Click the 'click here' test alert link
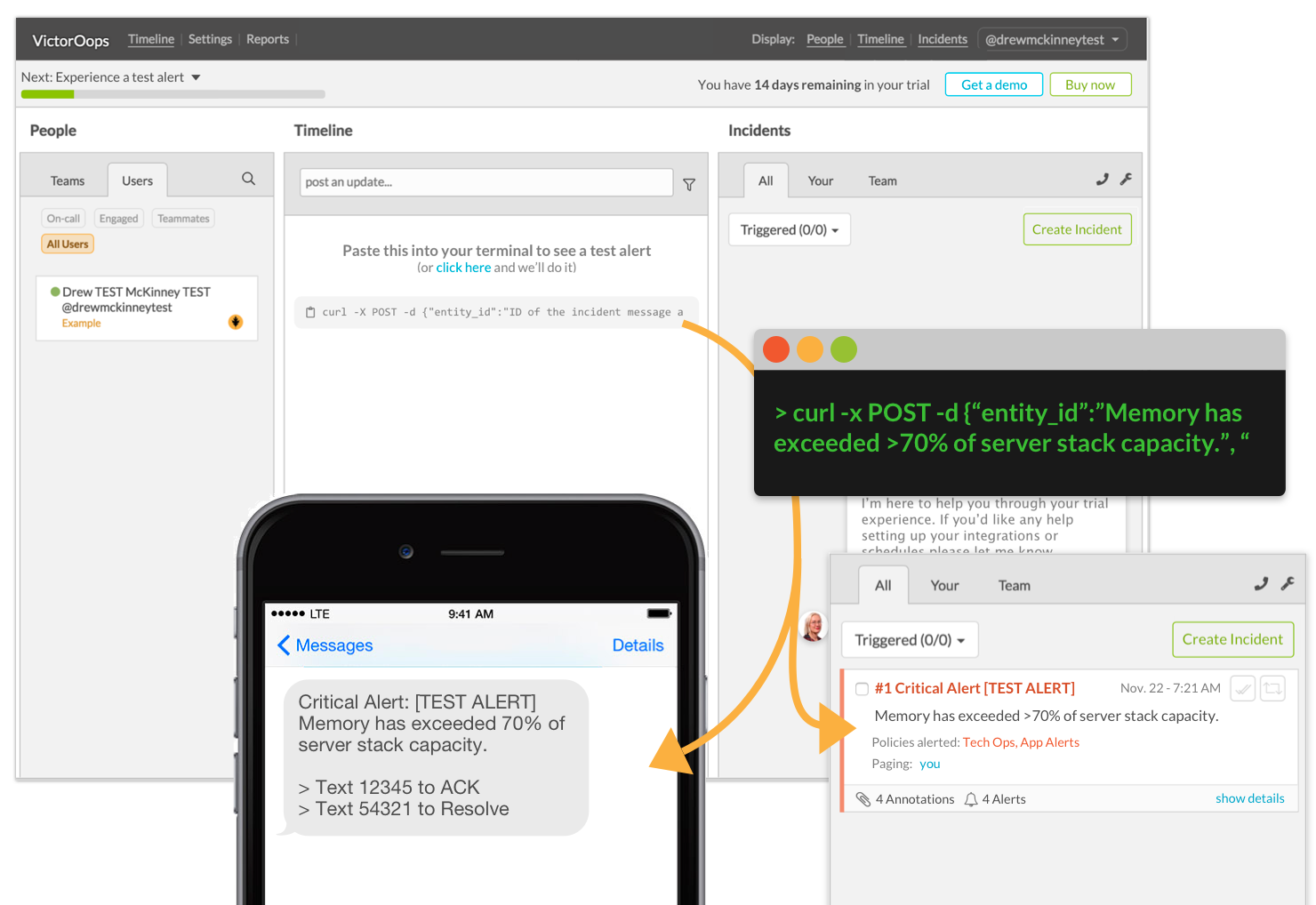Viewport: 1316px width, 905px height. point(463,268)
